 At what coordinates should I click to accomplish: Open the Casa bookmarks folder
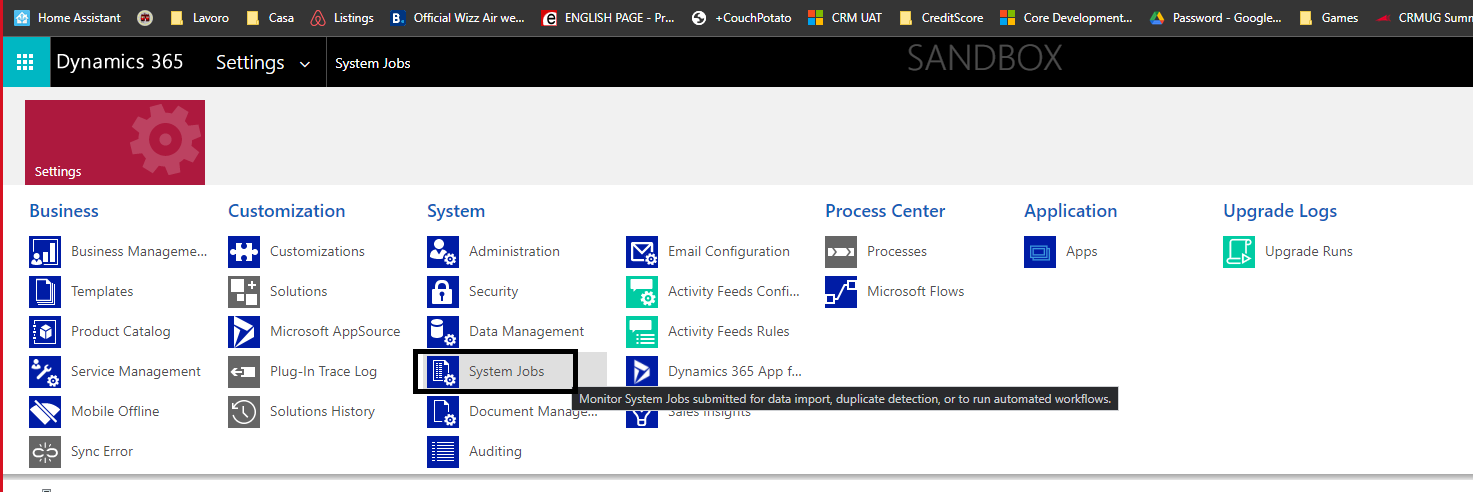pyautogui.click(x=268, y=17)
